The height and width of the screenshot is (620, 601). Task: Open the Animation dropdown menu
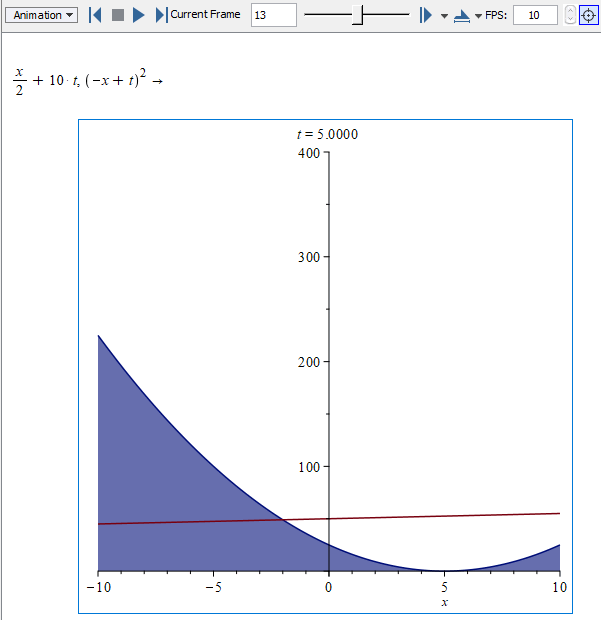44,15
